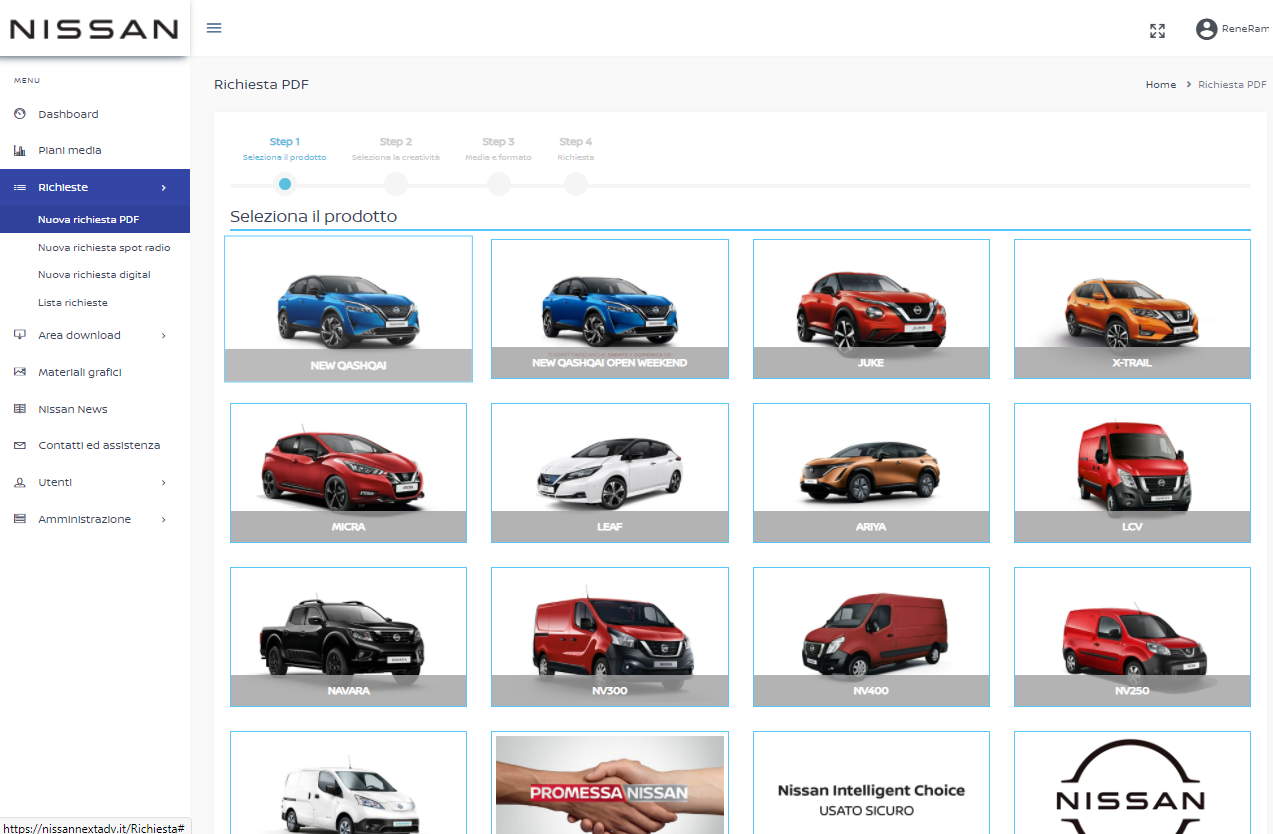Click the ReneRam username

1245,30
